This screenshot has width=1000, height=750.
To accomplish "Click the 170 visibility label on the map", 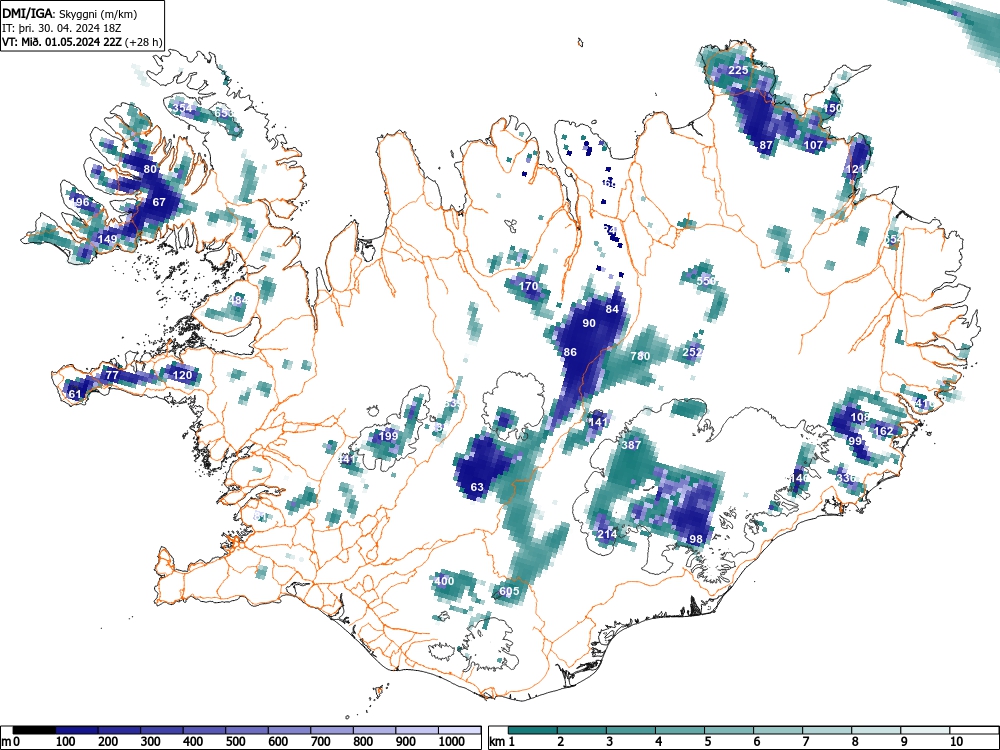I will coord(528,286).
